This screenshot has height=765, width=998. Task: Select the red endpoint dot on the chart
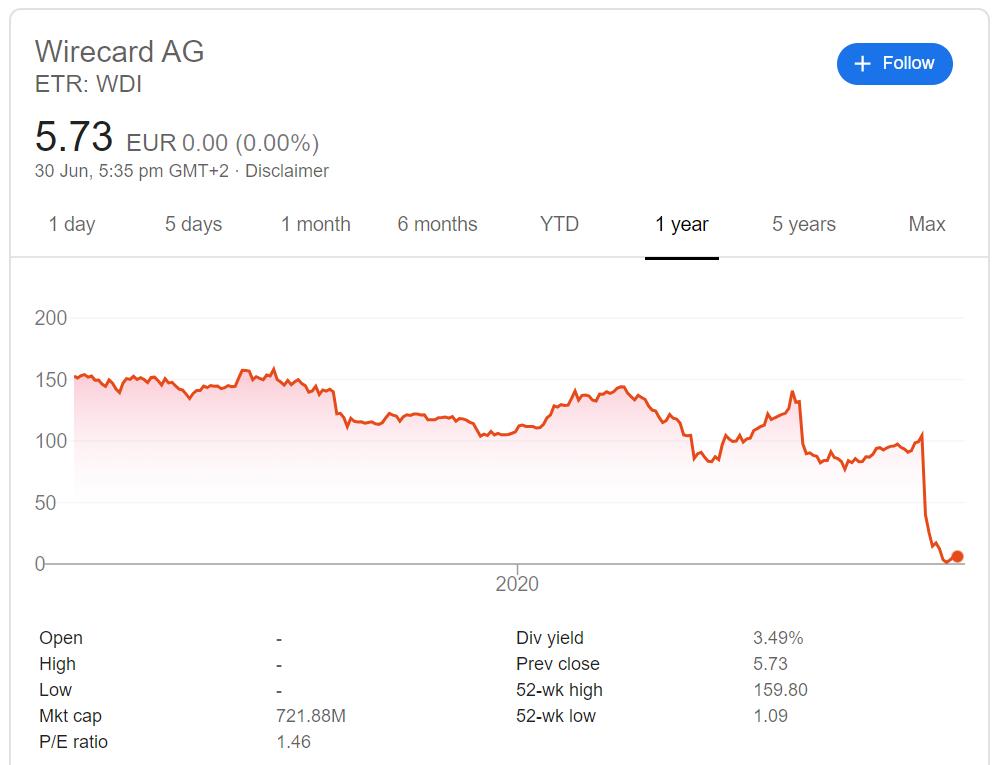(956, 556)
